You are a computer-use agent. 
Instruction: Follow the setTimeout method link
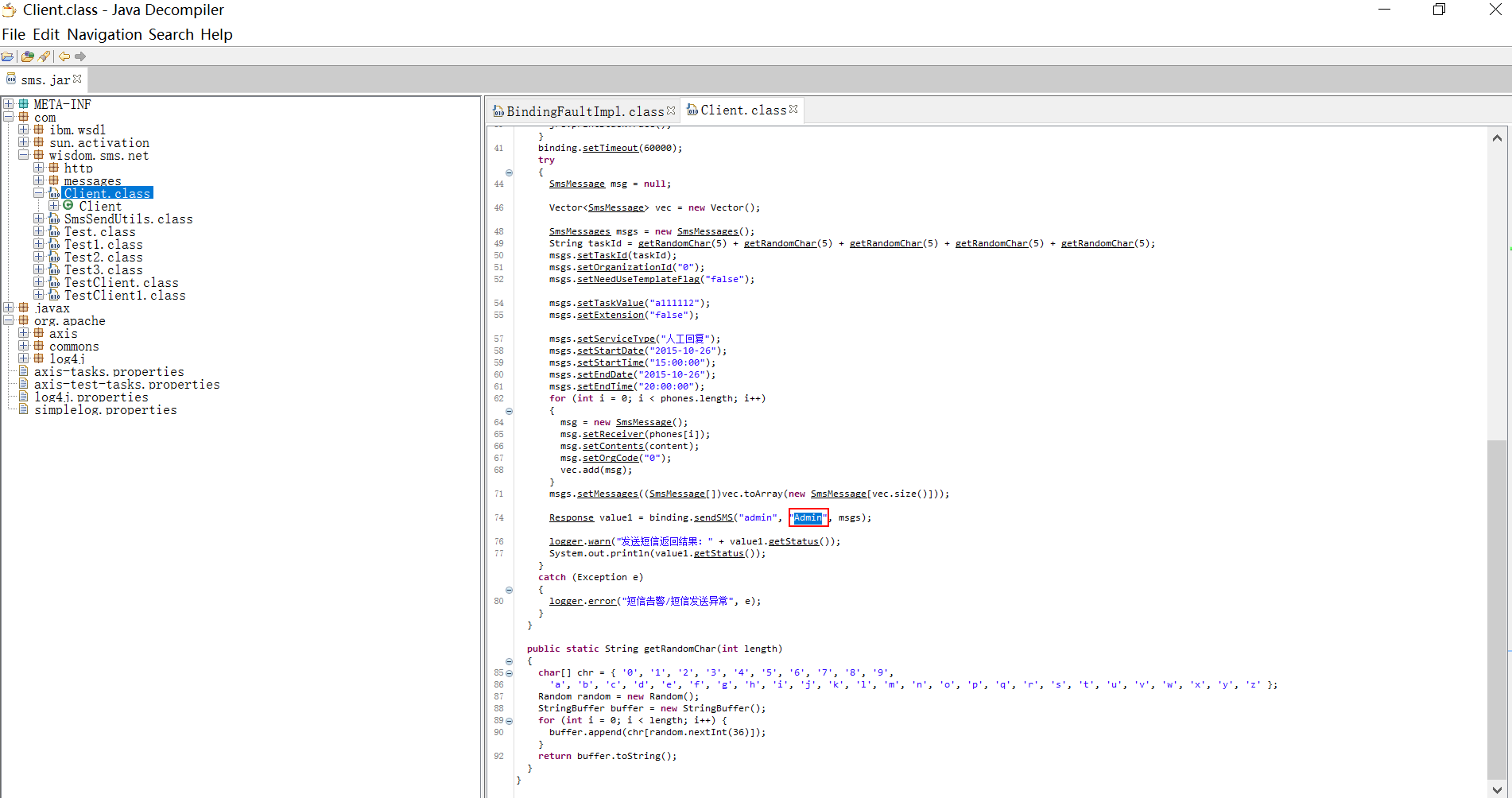pos(610,149)
